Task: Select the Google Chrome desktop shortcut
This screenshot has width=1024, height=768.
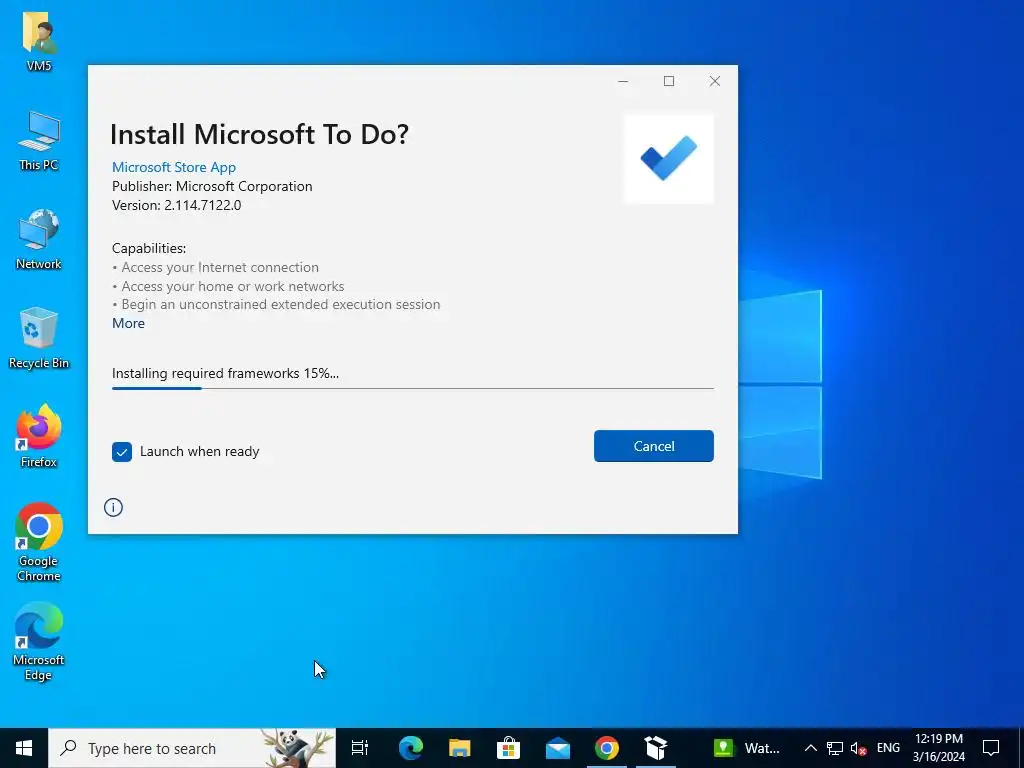Action: 39,542
